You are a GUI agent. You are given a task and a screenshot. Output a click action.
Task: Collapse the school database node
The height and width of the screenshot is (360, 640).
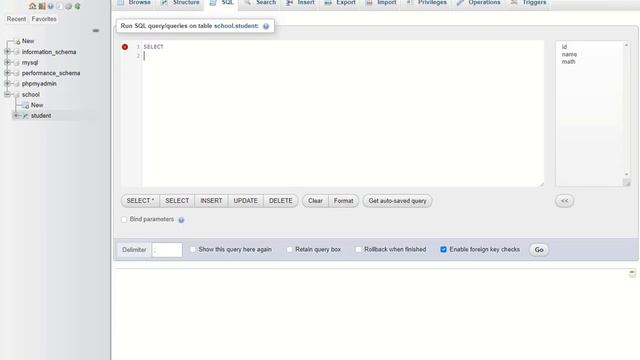click(x=7, y=94)
